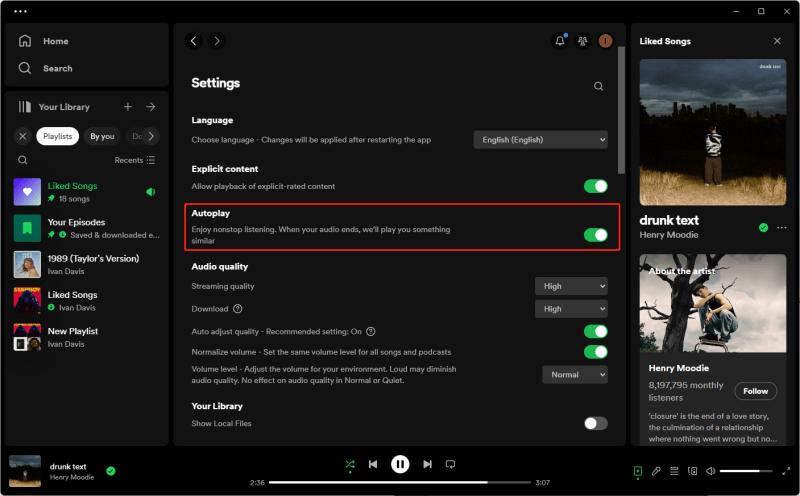
Task: Skip to the previous track
Action: coord(373,464)
